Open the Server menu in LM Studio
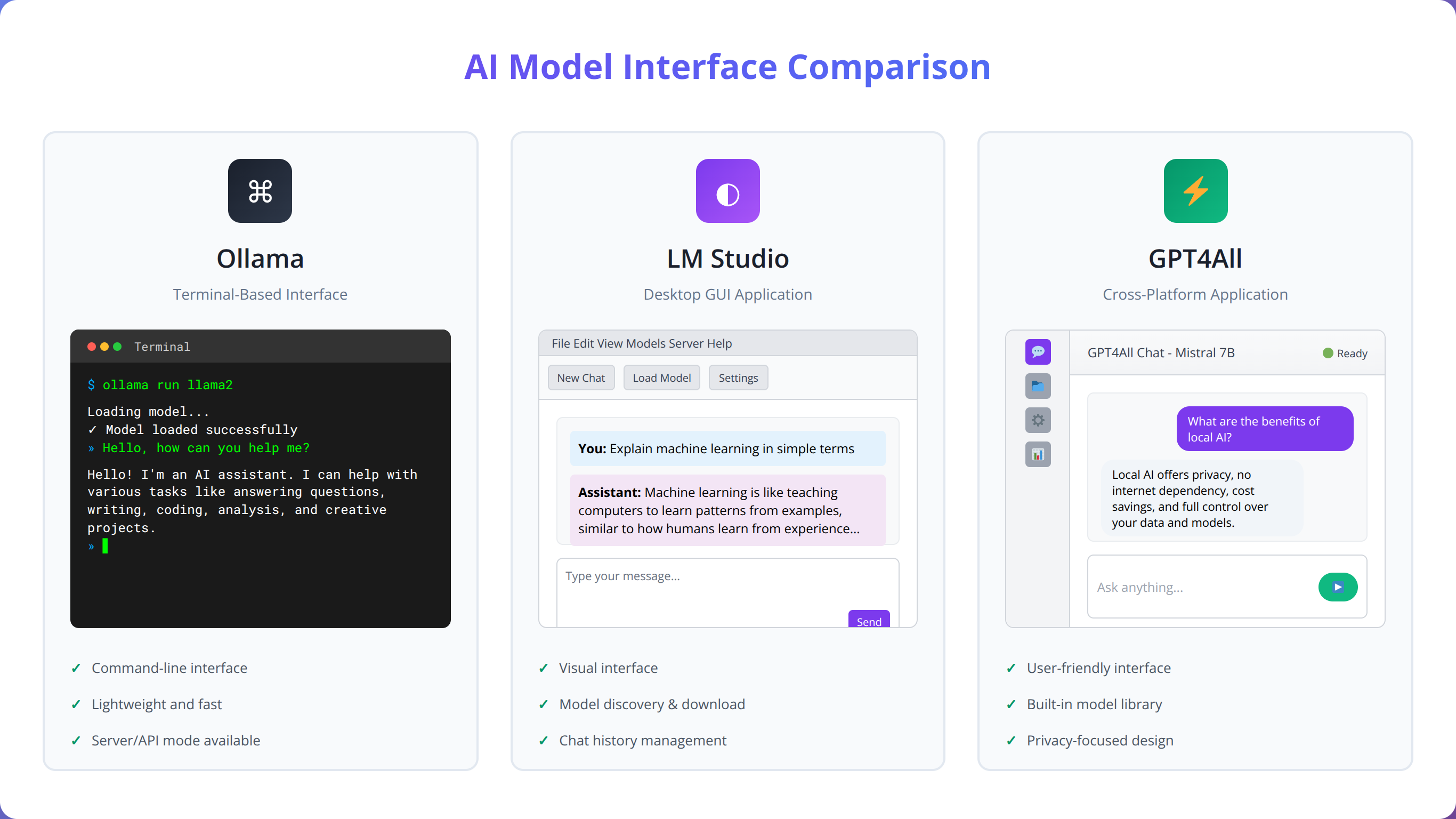This screenshot has width=1456, height=819. coord(686,343)
